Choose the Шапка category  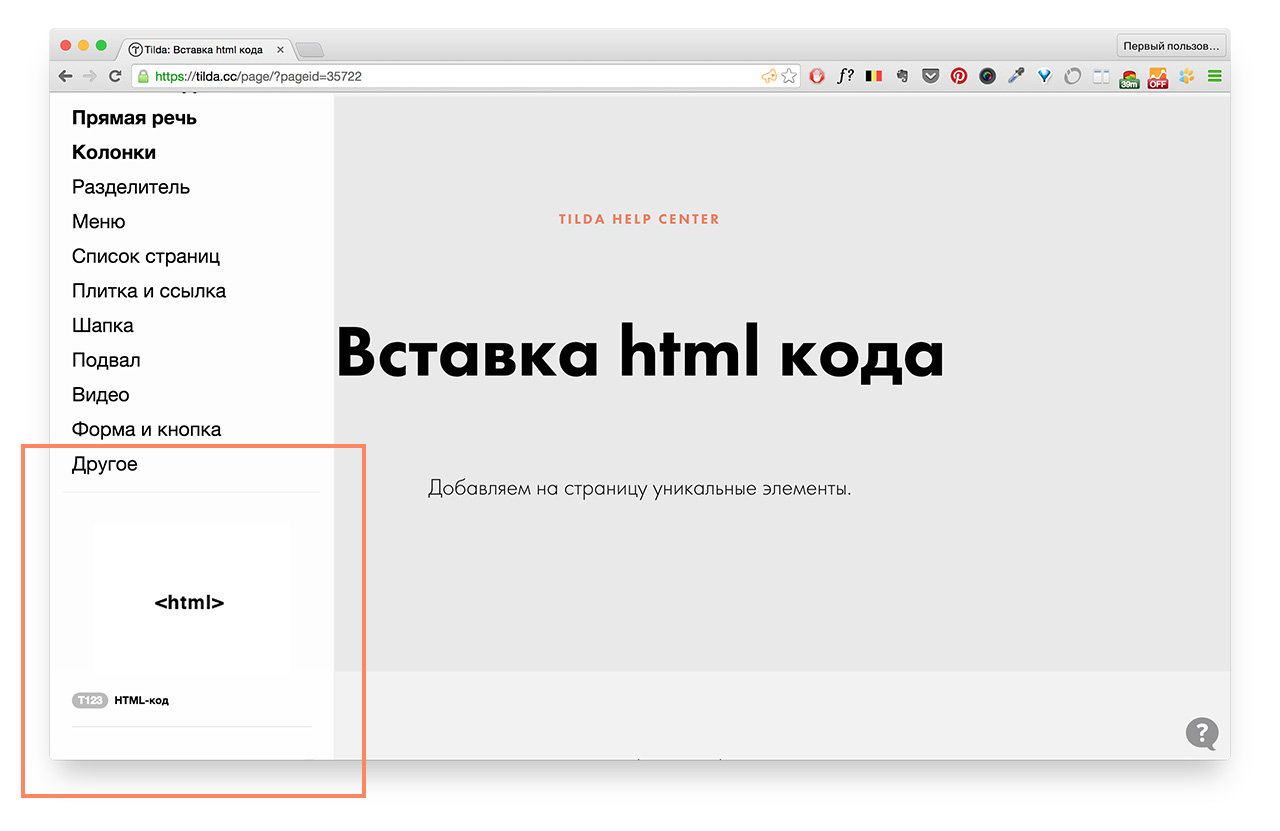(103, 326)
